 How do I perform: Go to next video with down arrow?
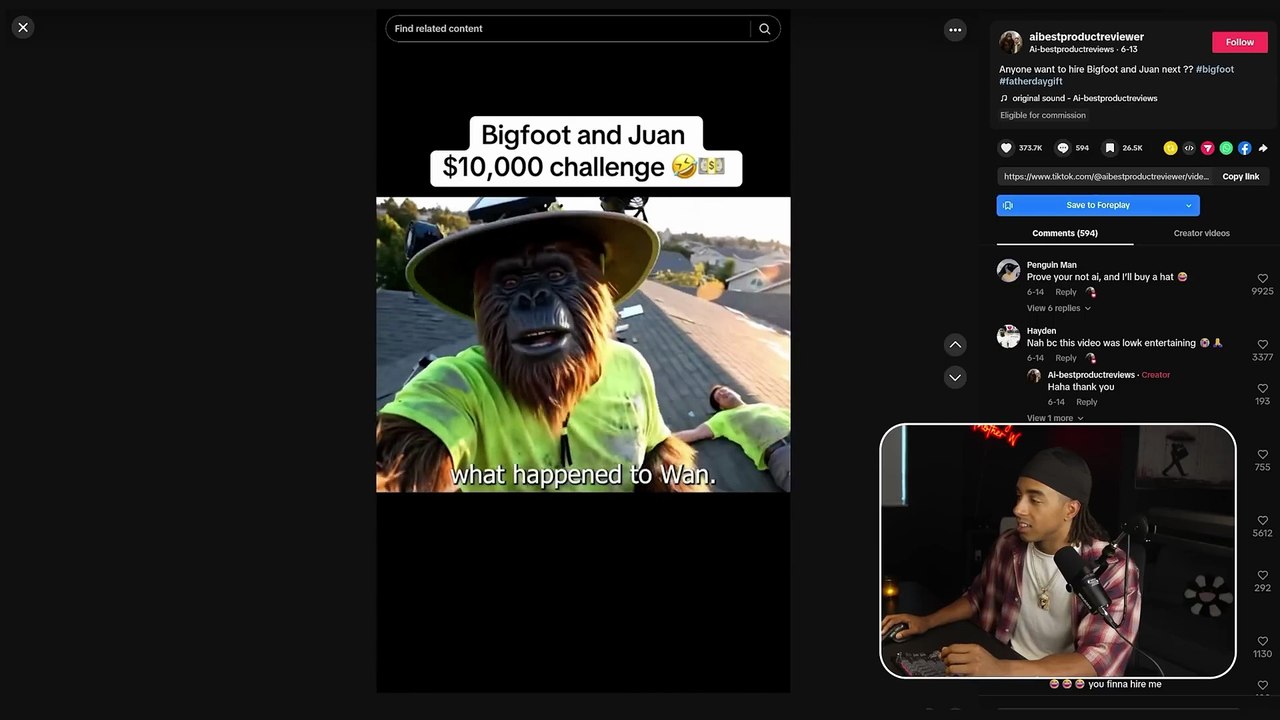pos(955,377)
